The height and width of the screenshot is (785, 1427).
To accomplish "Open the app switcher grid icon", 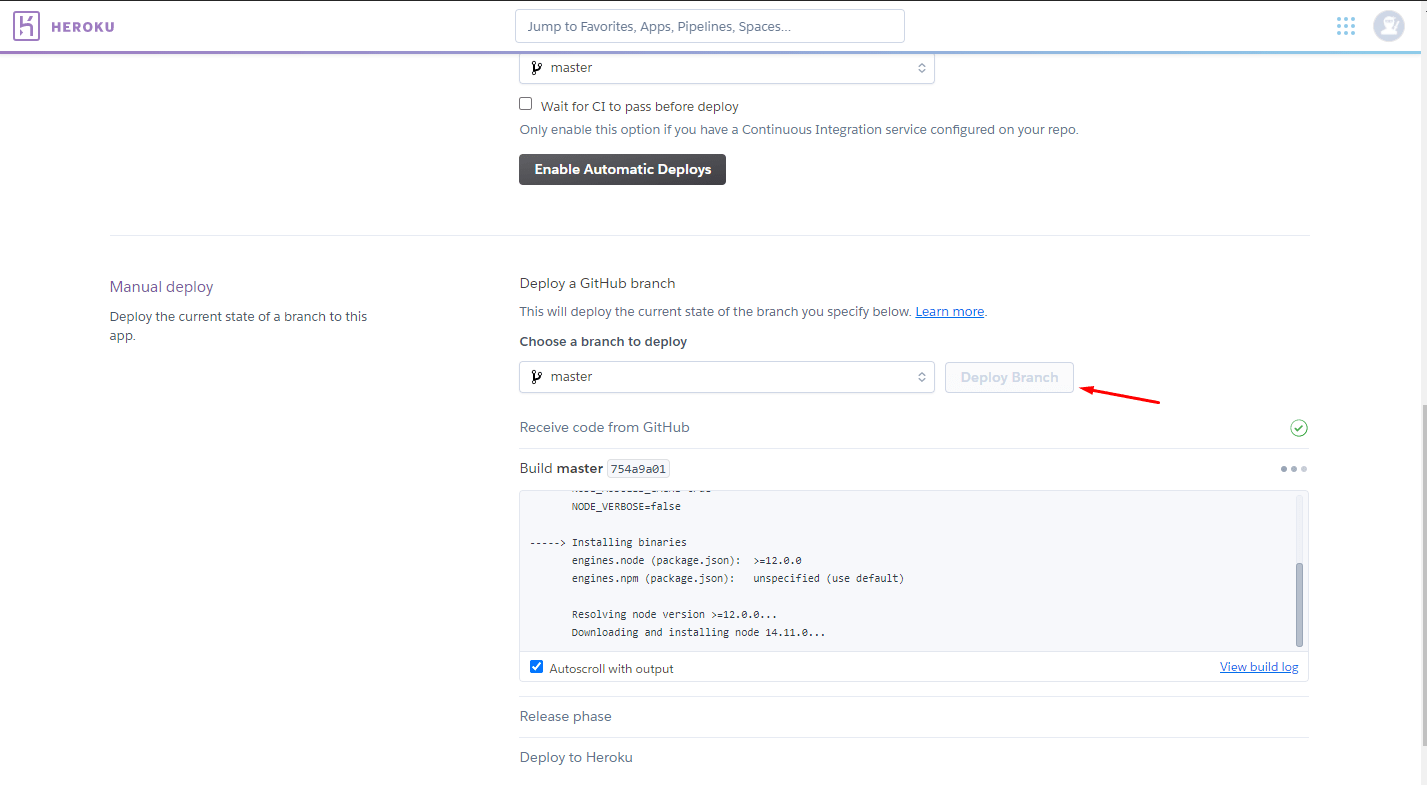I will (1346, 26).
